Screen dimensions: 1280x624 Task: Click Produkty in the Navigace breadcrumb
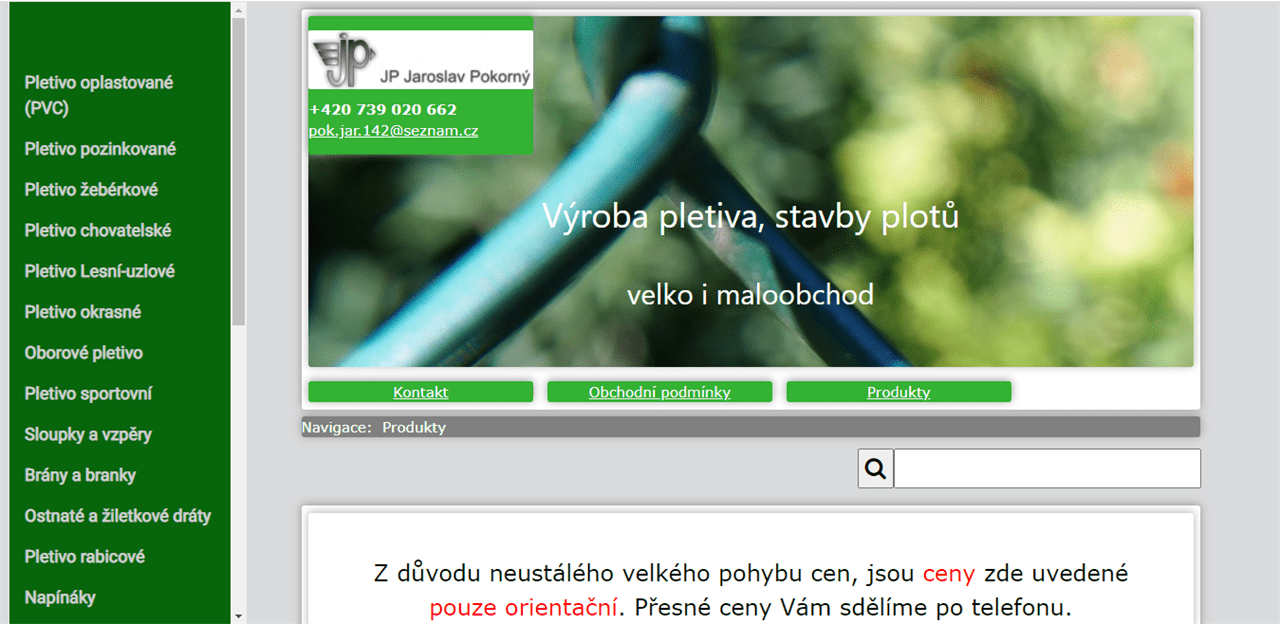pyautogui.click(x=414, y=427)
